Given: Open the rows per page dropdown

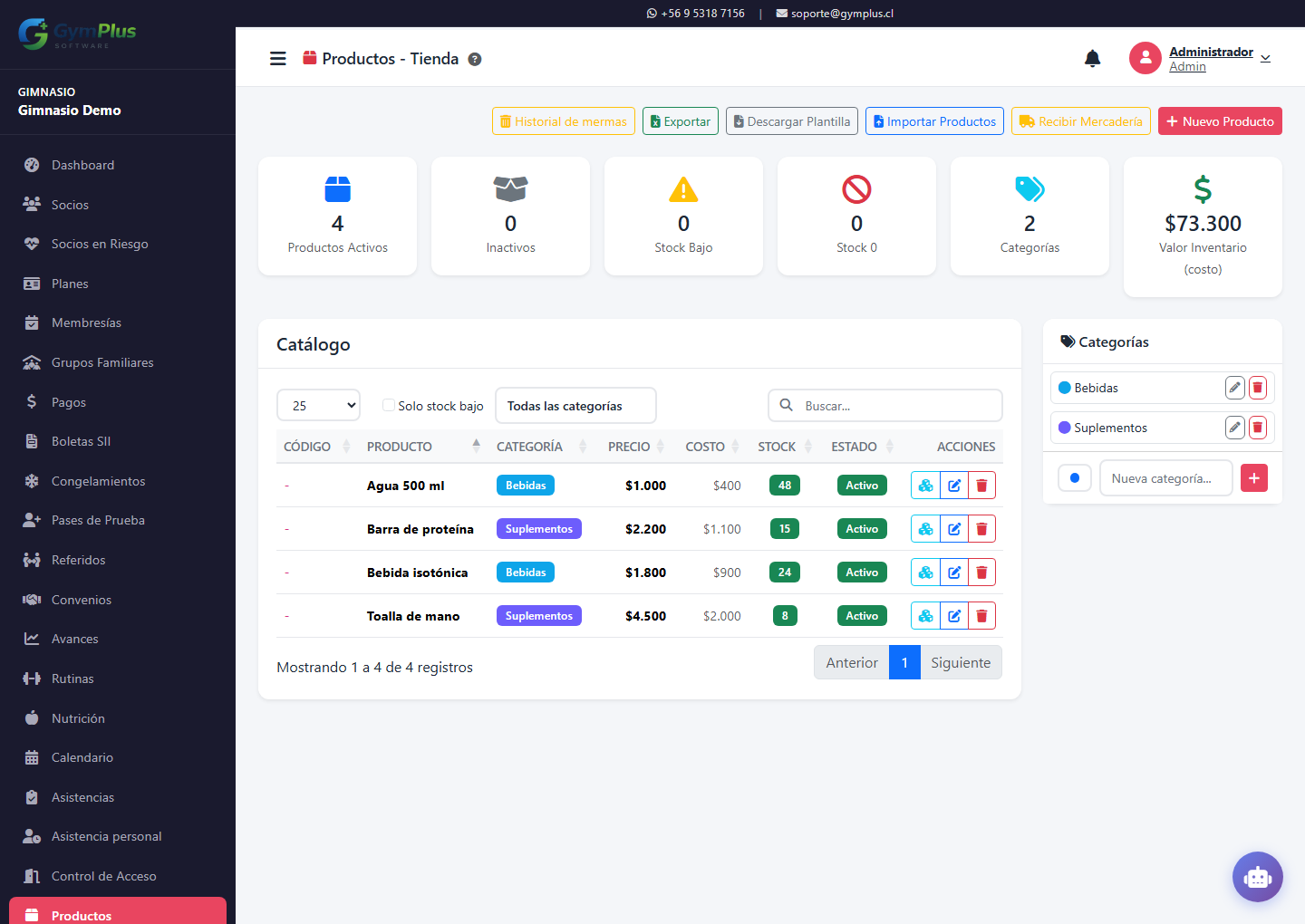Looking at the screenshot, I should [x=318, y=406].
